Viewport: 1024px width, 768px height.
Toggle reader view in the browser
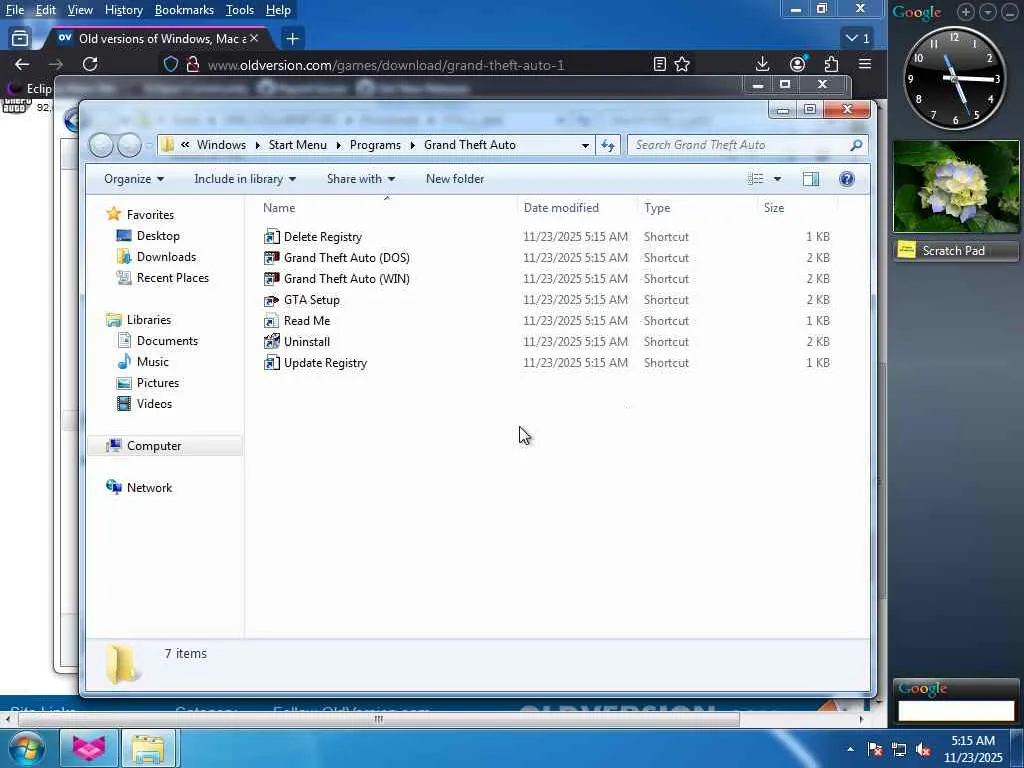pos(660,64)
